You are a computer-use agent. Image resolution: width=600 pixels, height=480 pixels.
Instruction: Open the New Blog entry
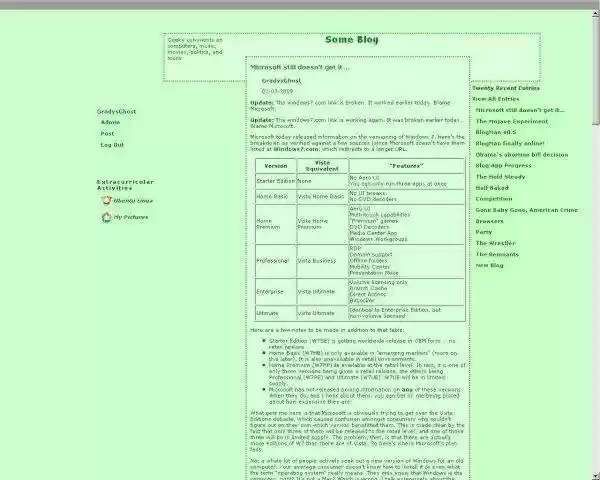[489, 266]
